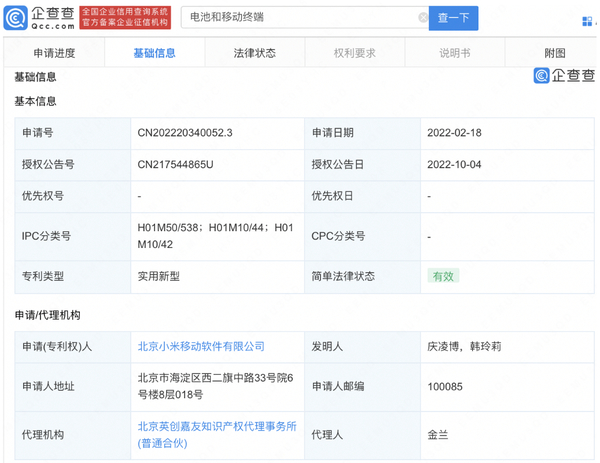This screenshot has width=600, height=463.
Task: Click application number CN202220340052.3
Action: tap(184, 133)
